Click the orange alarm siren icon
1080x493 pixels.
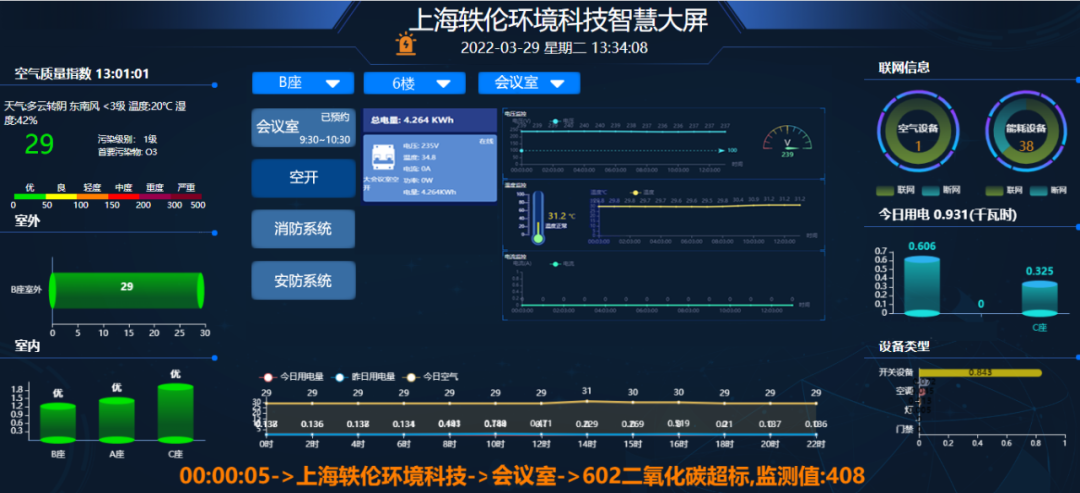coord(406,44)
